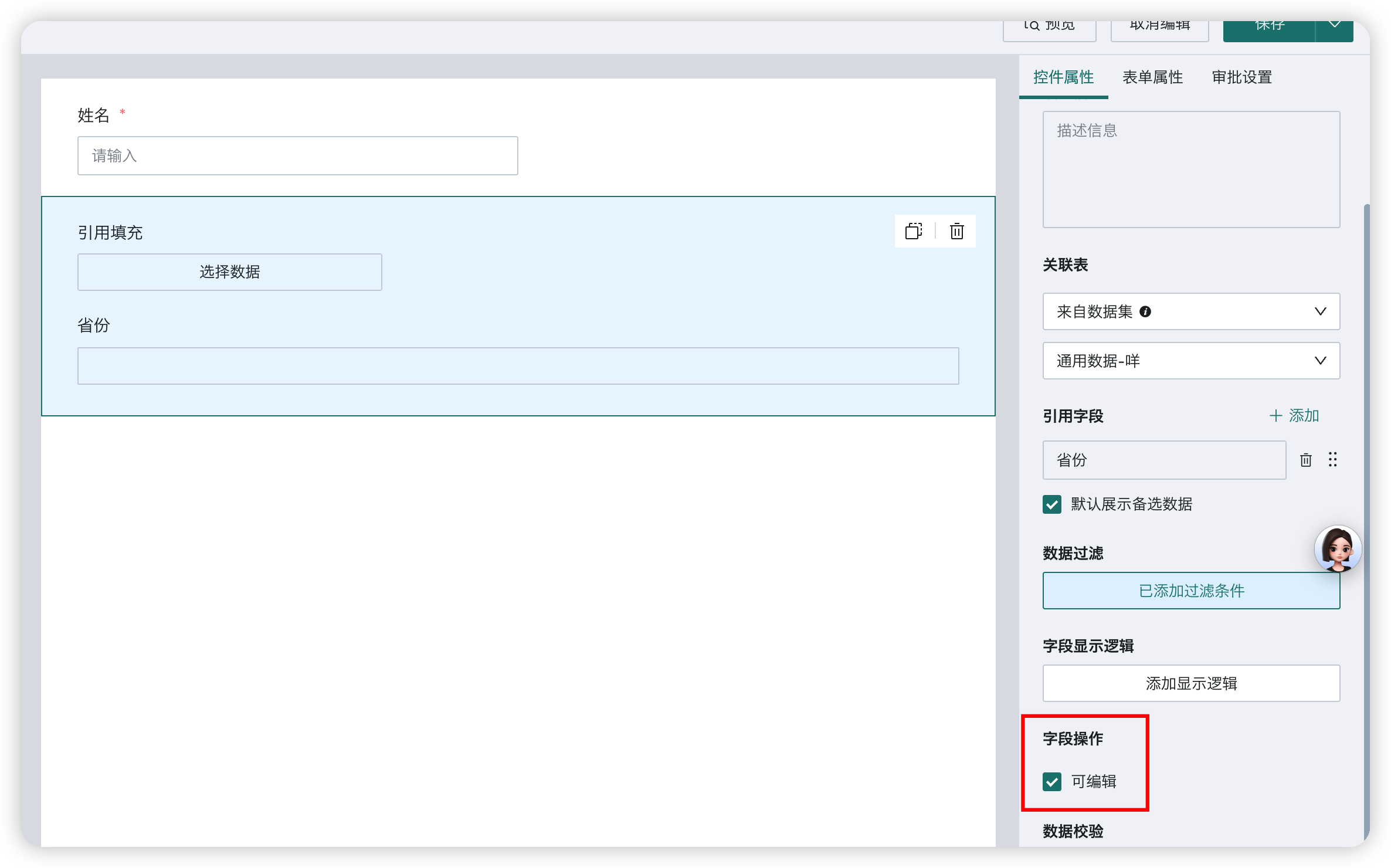Click the 已添加过滤条件 button

click(1190, 591)
